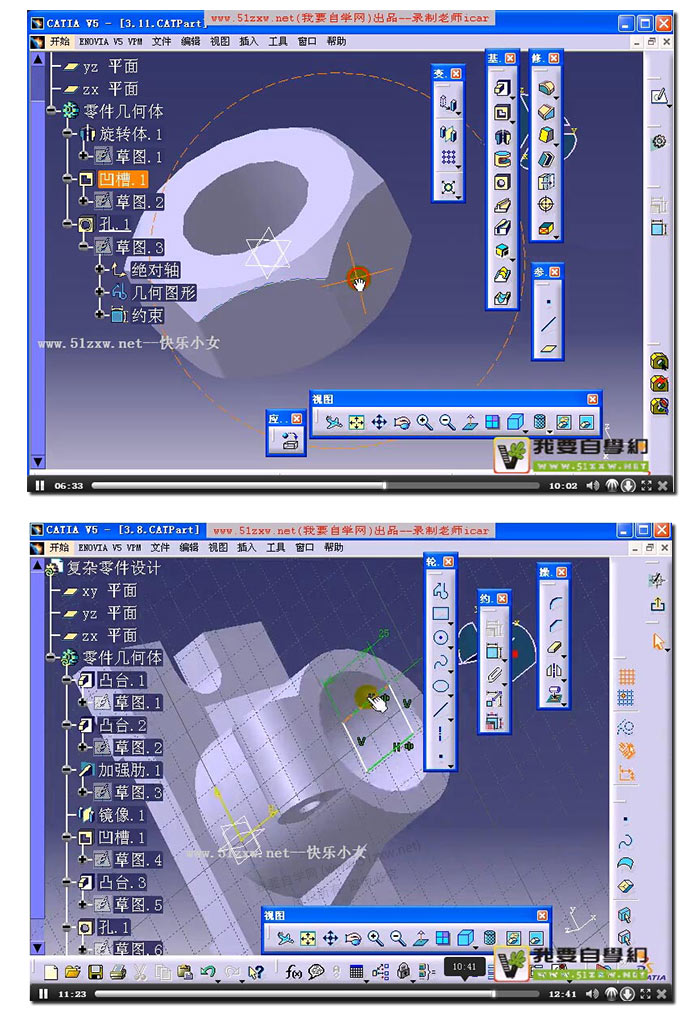Toggle Geometrical Constraints icon in bottom window's sidebar
The image size is (700, 1018).
626,751
